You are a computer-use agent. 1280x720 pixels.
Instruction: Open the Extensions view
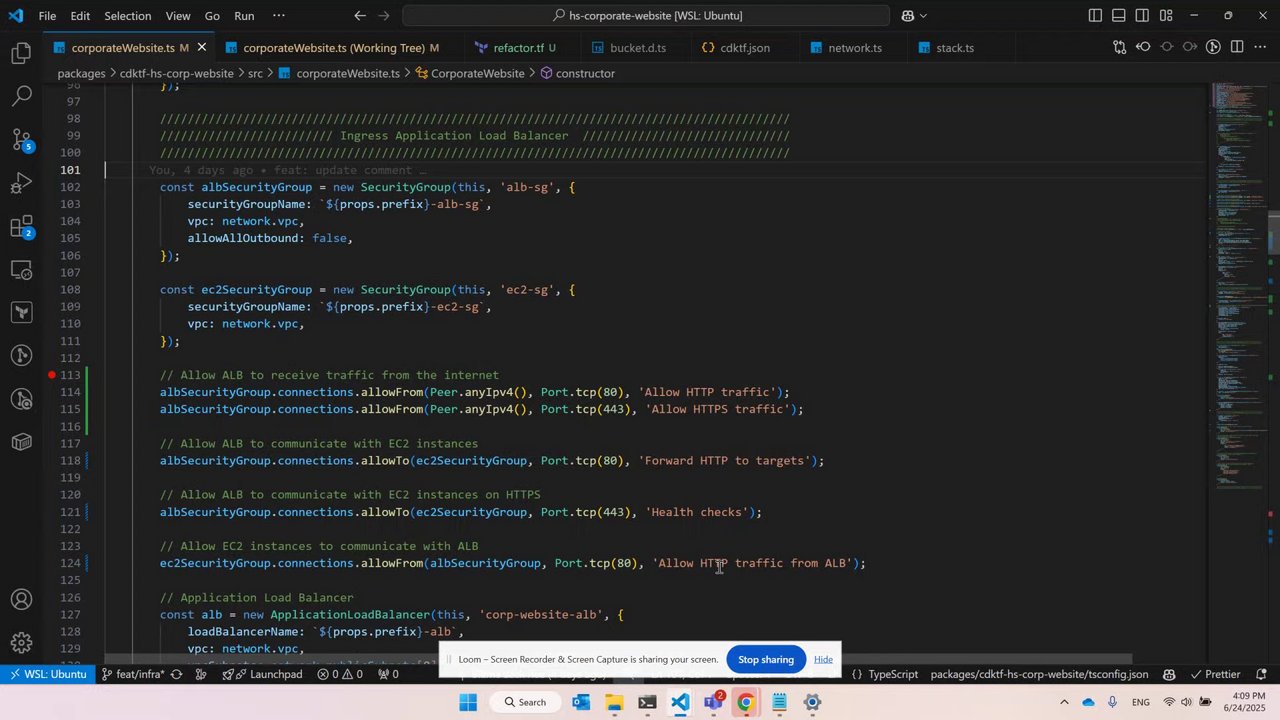point(21,227)
